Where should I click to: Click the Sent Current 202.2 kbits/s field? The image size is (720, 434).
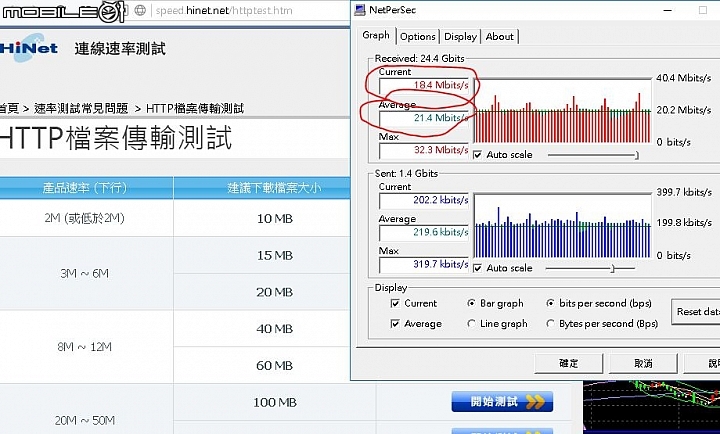point(424,200)
